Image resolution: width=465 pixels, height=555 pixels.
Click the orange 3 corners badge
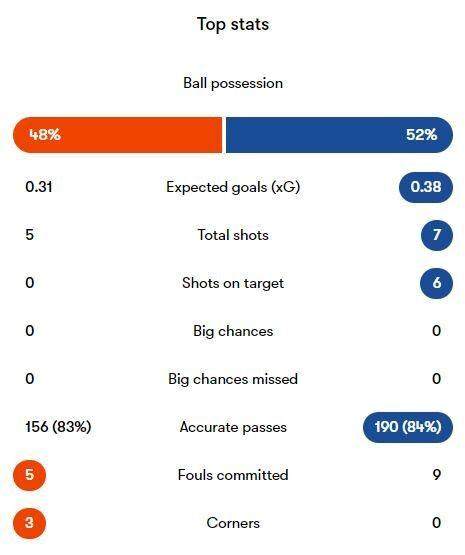pyautogui.click(x=29, y=523)
